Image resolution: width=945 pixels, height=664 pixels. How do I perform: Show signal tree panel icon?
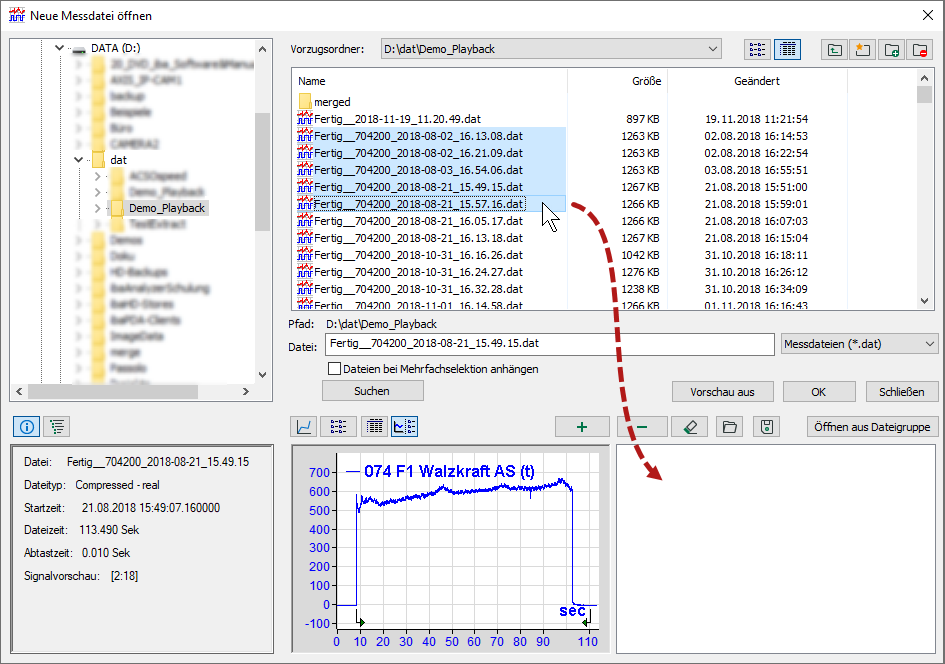click(x=57, y=427)
